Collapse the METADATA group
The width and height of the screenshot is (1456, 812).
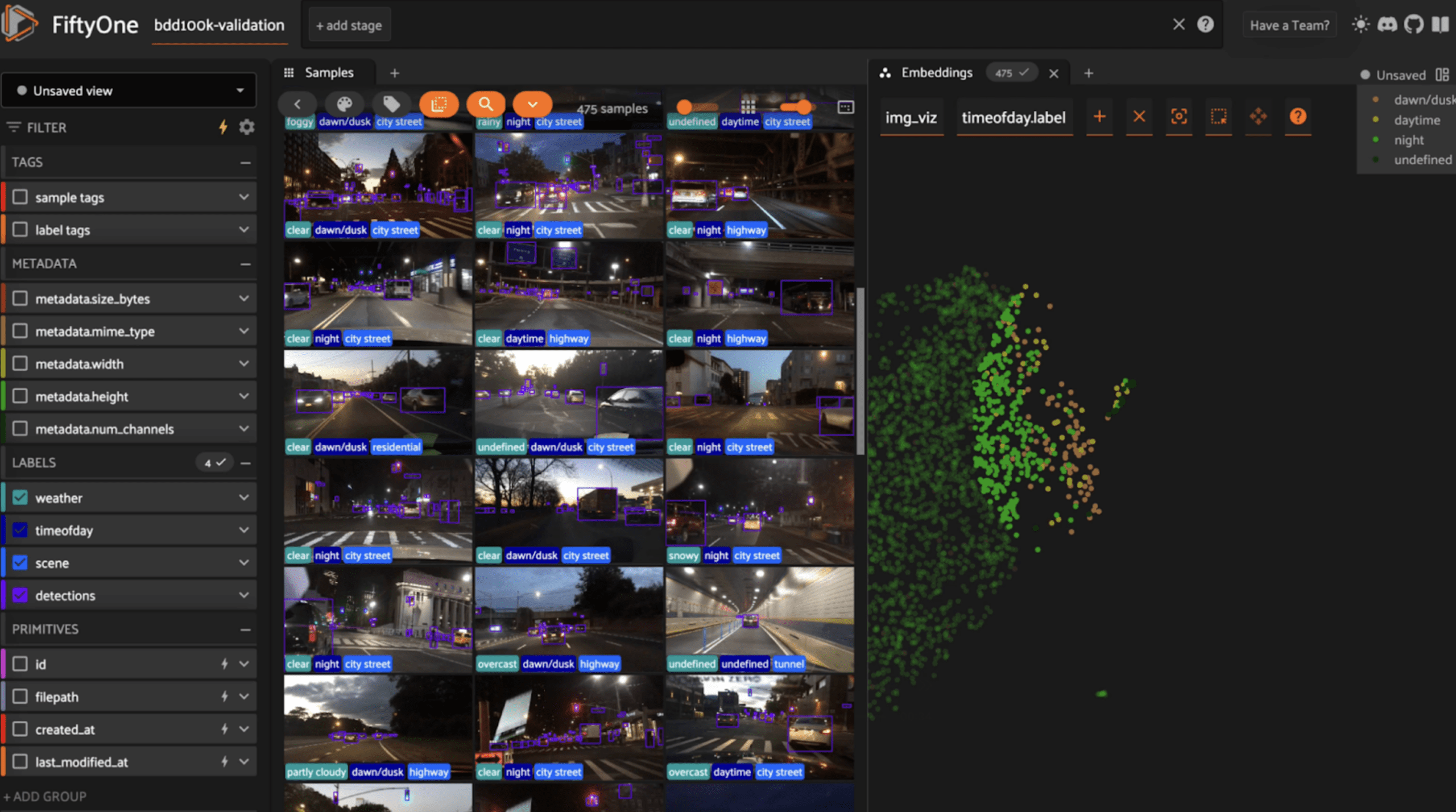coord(245,264)
